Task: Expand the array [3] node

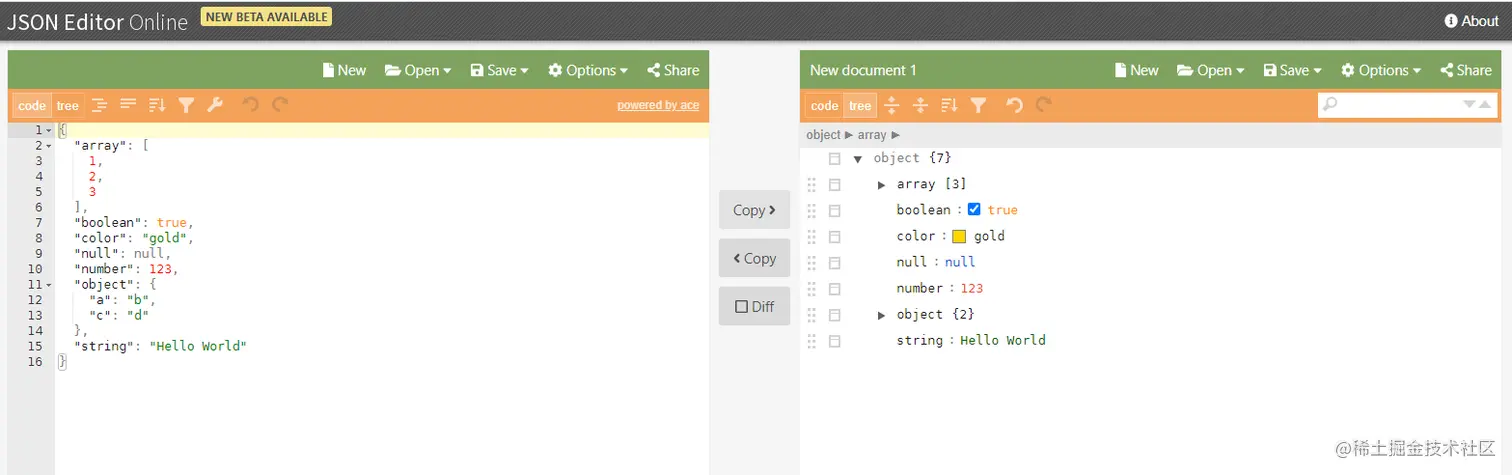Action: [x=881, y=185]
